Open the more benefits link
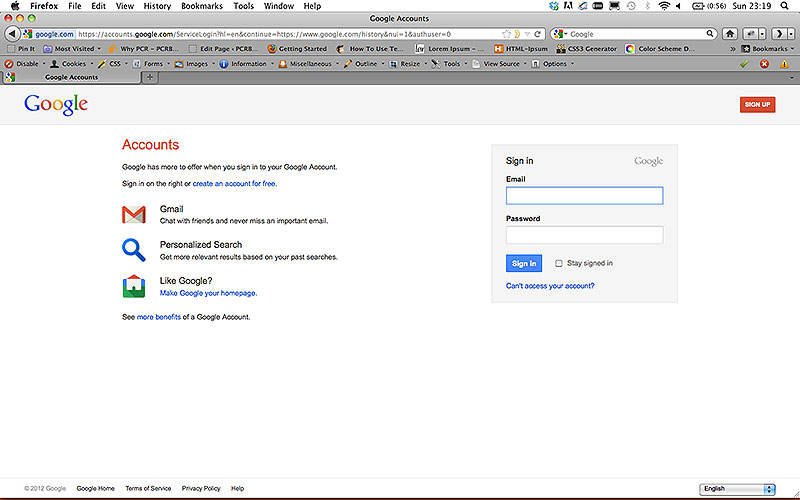 pyautogui.click(x=159, y=317)
